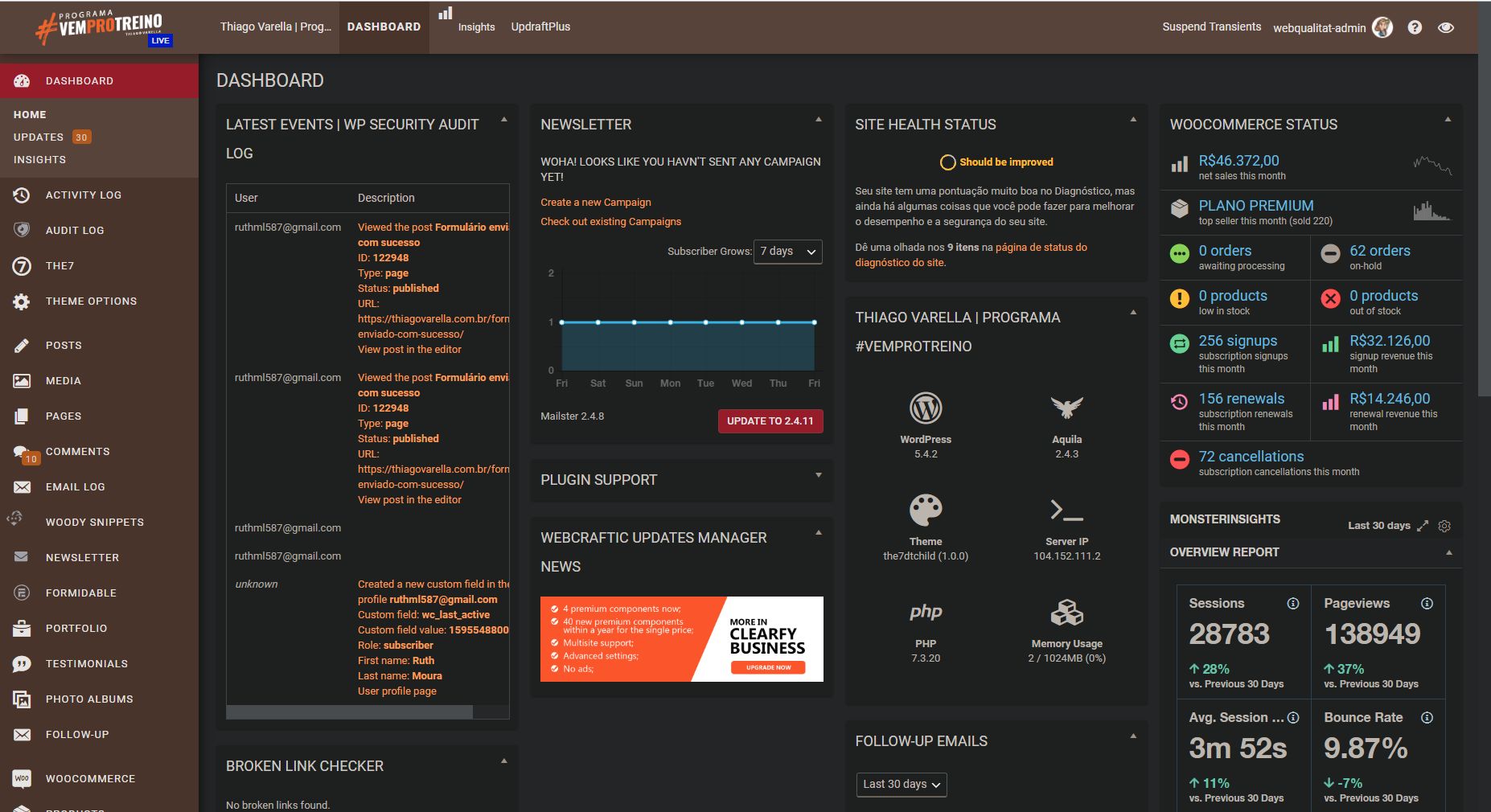Toggle the eye visibility icon in top bar

click(x=1446, y=27)
